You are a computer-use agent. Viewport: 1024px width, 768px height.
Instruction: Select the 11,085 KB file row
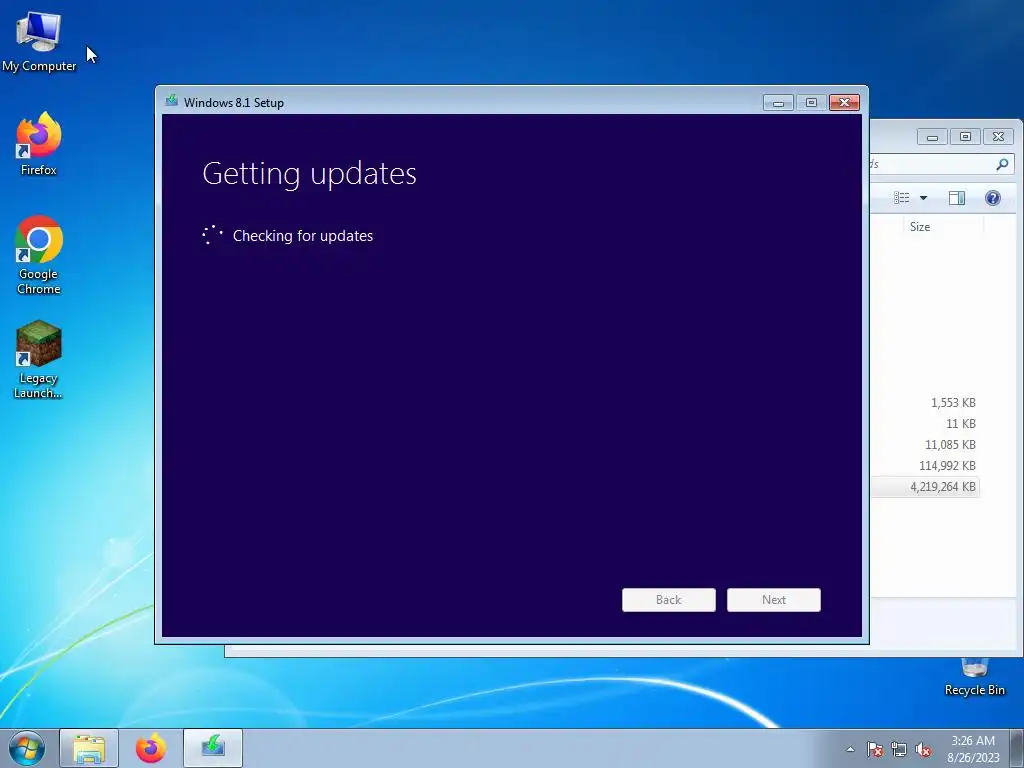tap(925, 445)
